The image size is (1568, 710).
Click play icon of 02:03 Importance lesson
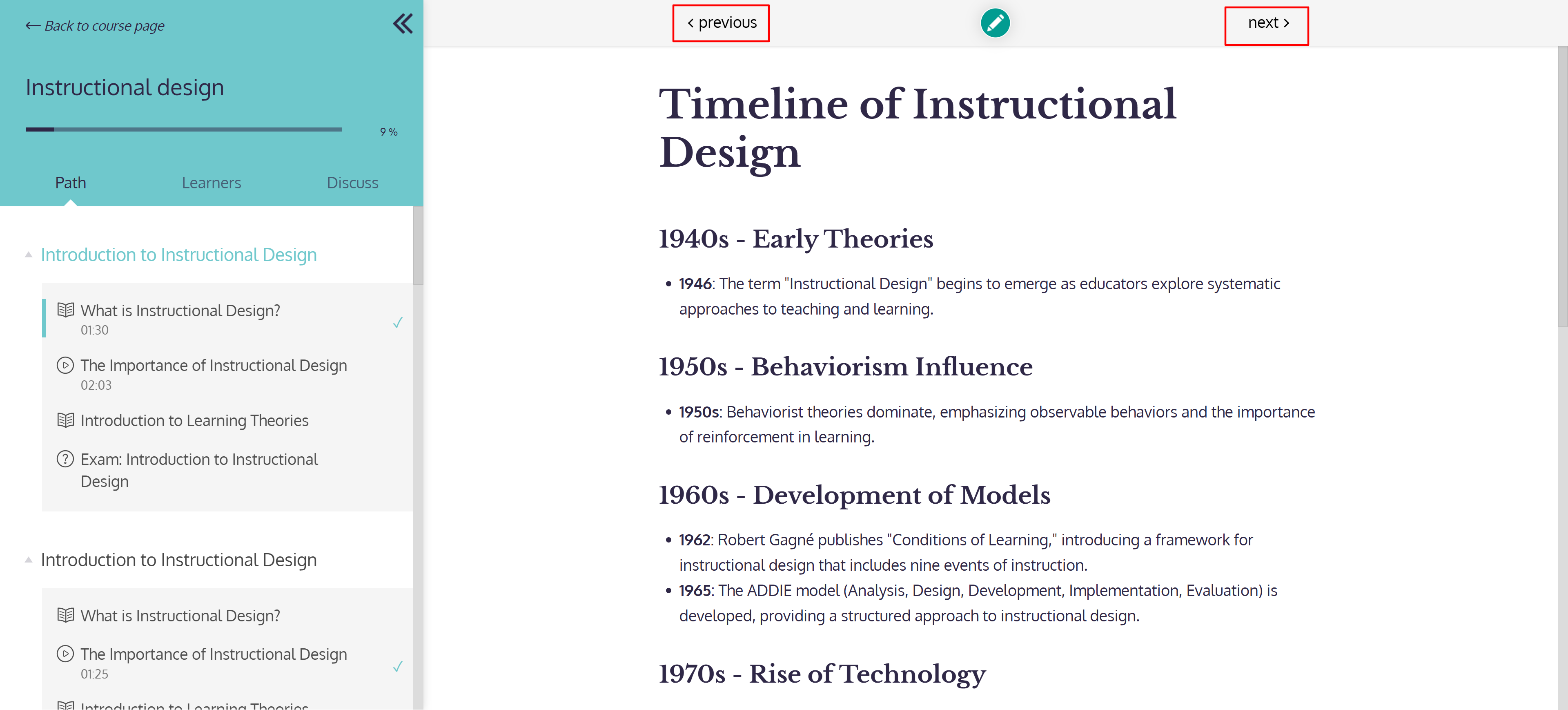point(65,365)
